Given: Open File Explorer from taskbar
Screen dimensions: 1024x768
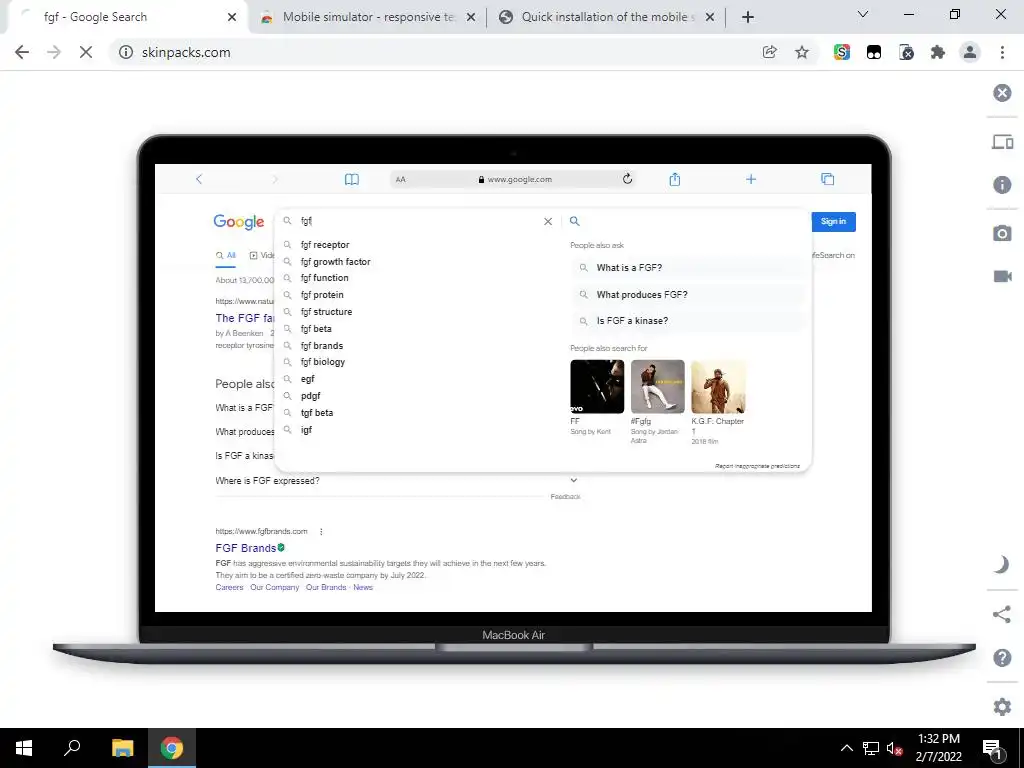Looking at the screenshot, I should click(122, 748).
